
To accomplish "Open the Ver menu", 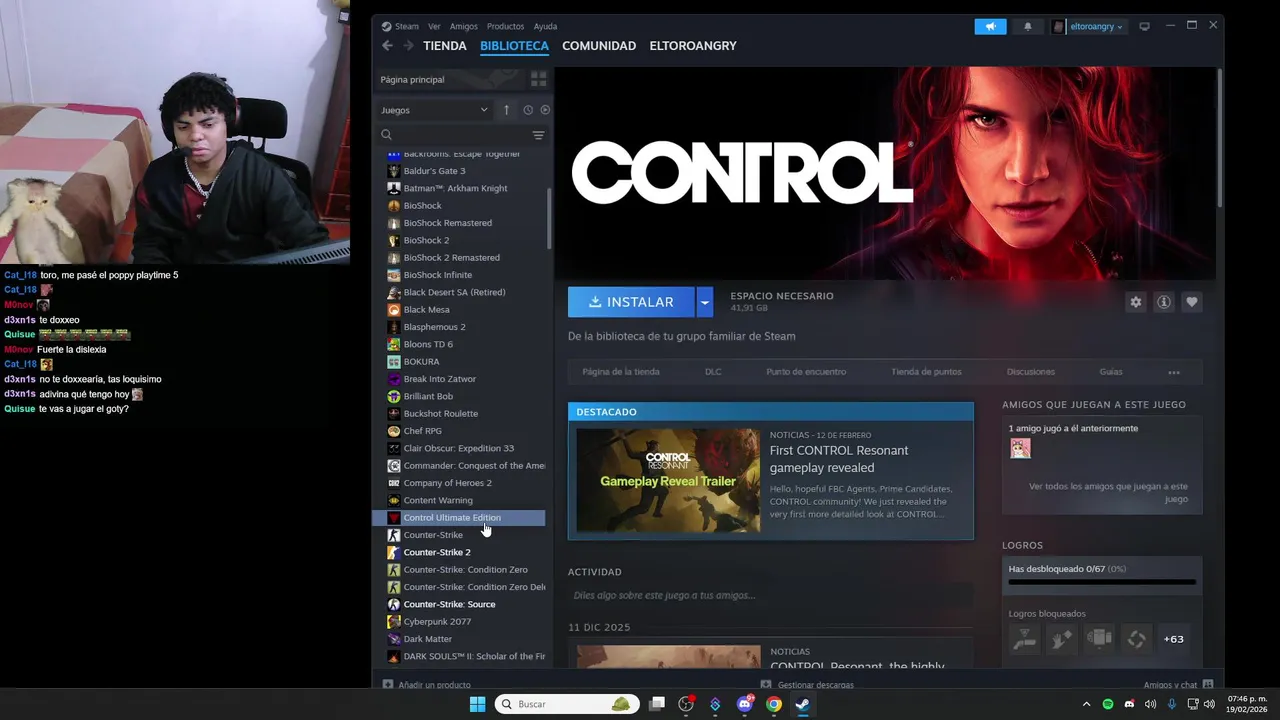I will (434, 26).
